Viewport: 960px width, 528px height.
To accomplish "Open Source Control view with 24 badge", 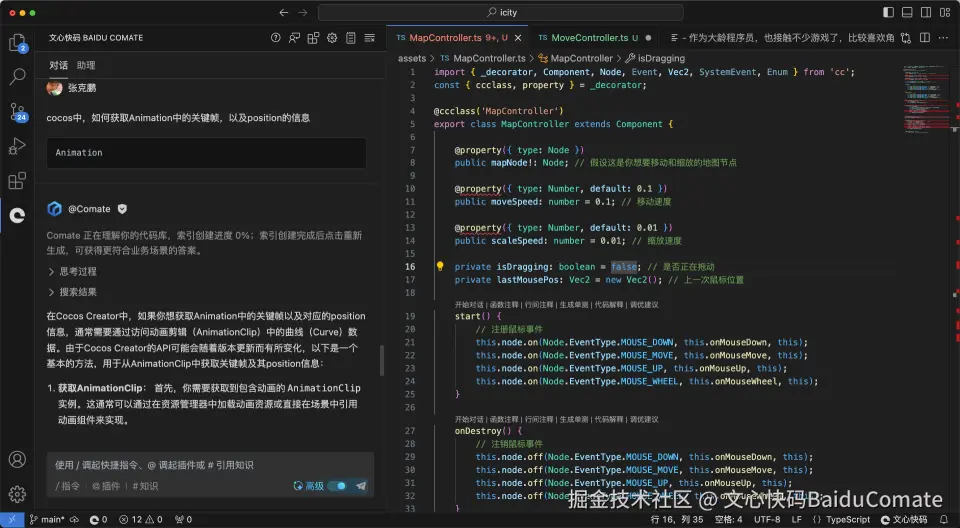I will point(18,112).
